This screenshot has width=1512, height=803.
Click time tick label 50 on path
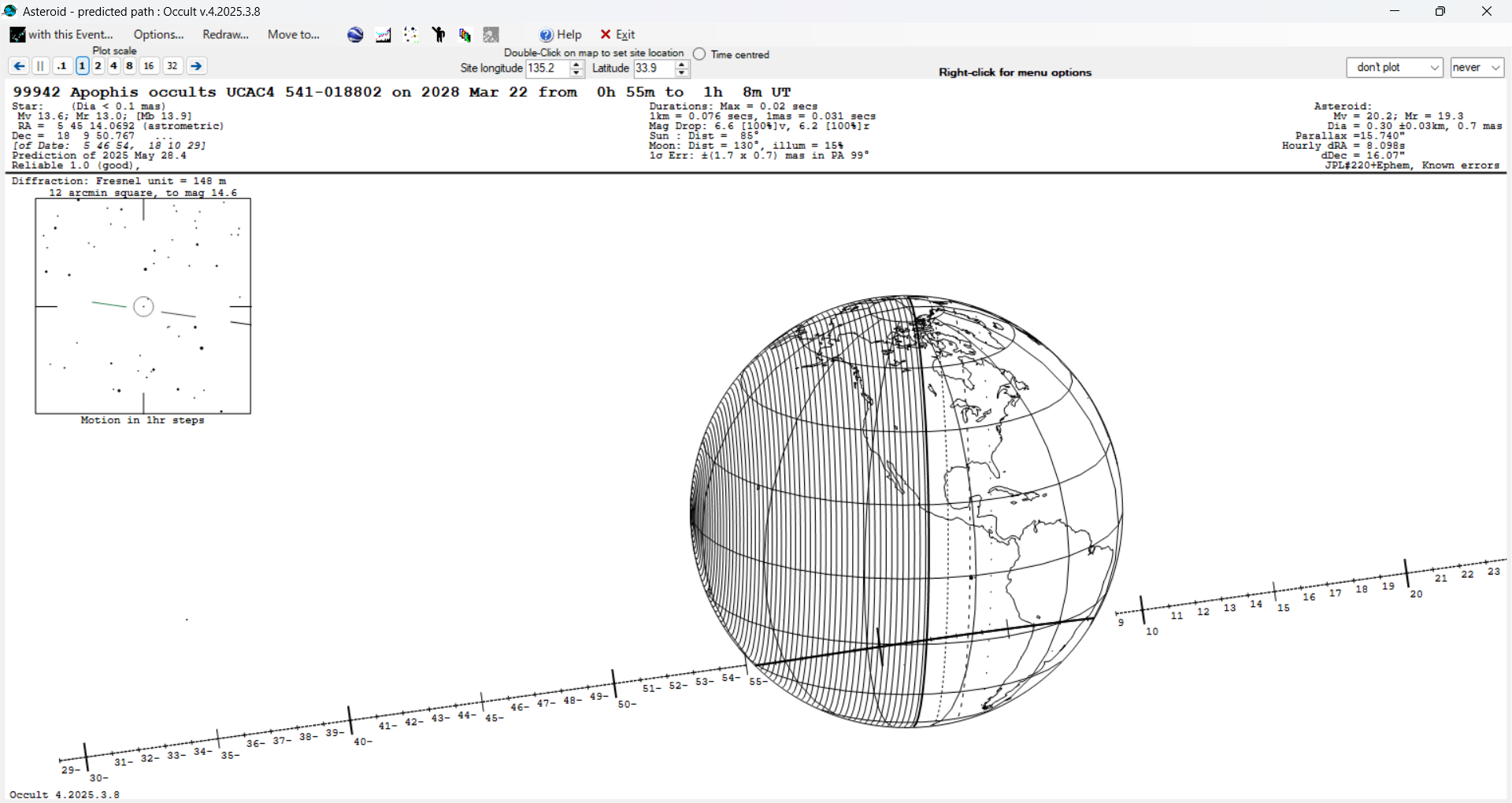pyautogui.click(x=627, y=705)
